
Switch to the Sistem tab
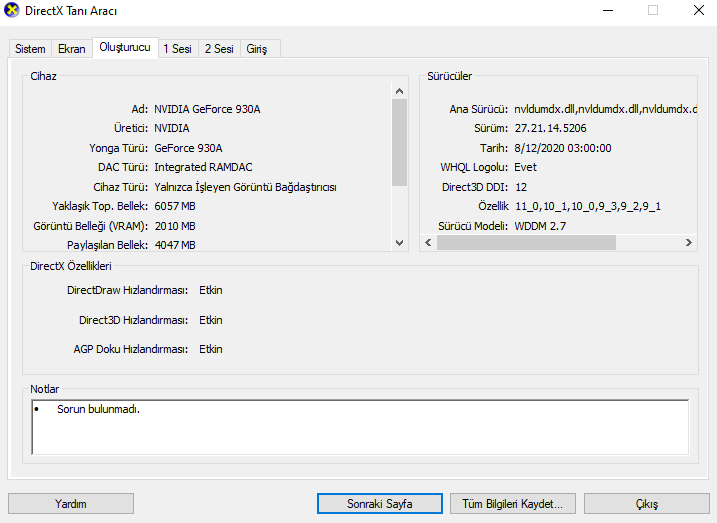[x=30, y=49]
